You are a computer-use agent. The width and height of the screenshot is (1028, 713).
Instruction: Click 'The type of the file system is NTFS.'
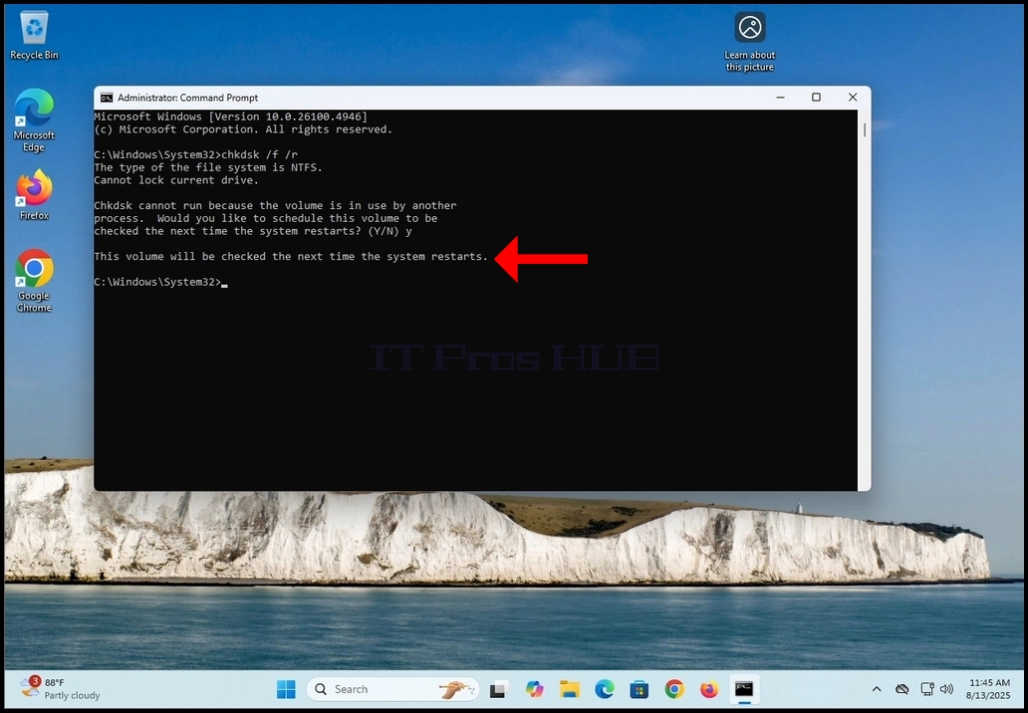pos(208,168)
